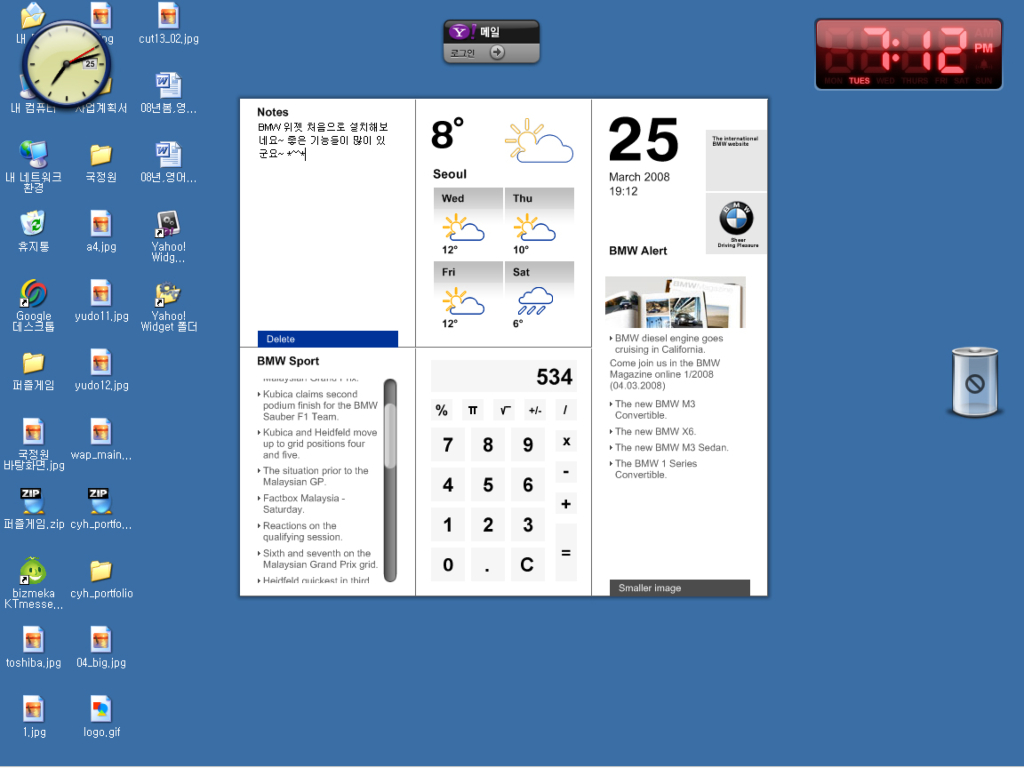Click the trash can widget

(x=974, y=382)
